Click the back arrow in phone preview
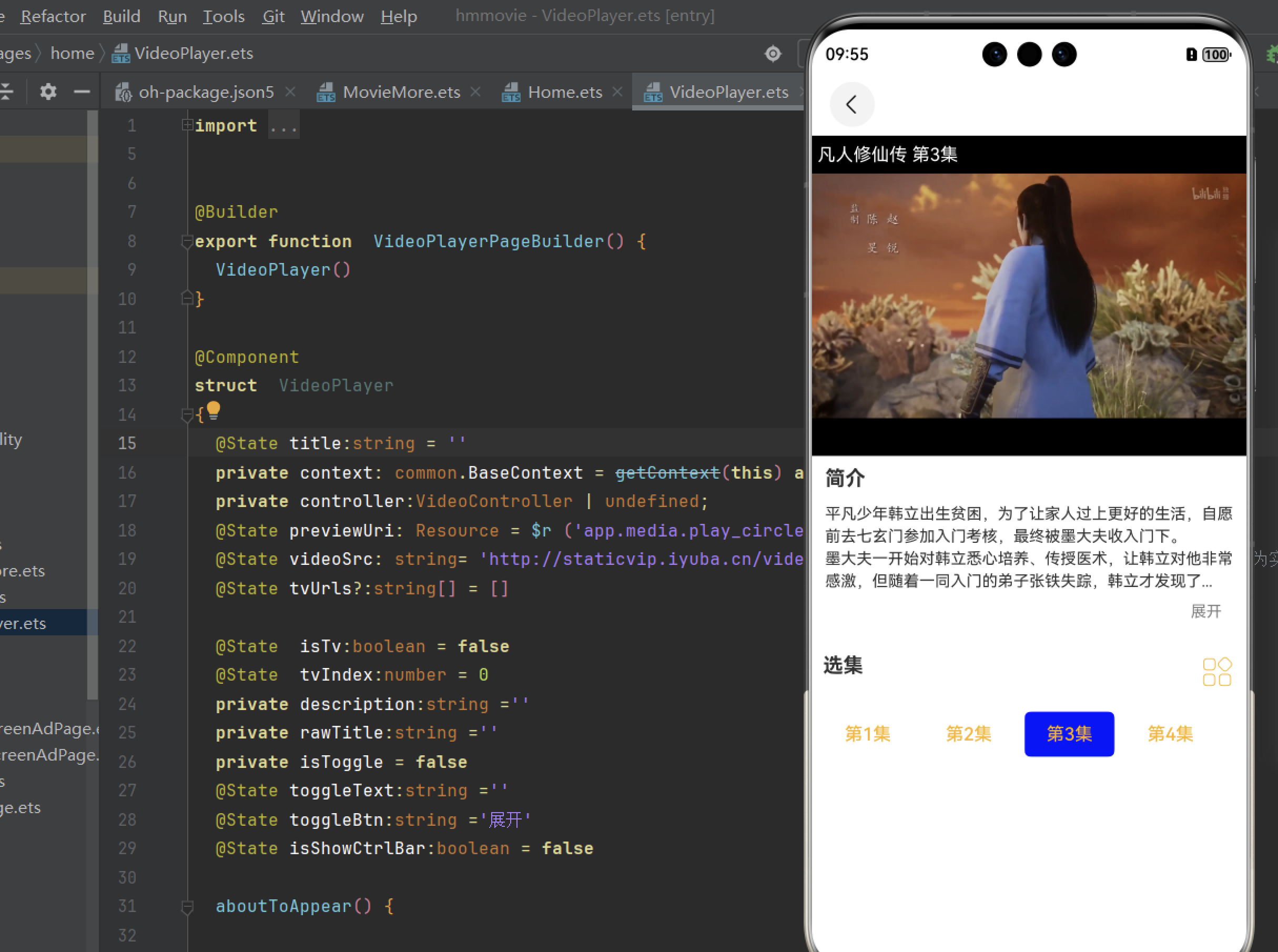The width and height of the screenshot is (1278, 952). (x=851, y=104)
